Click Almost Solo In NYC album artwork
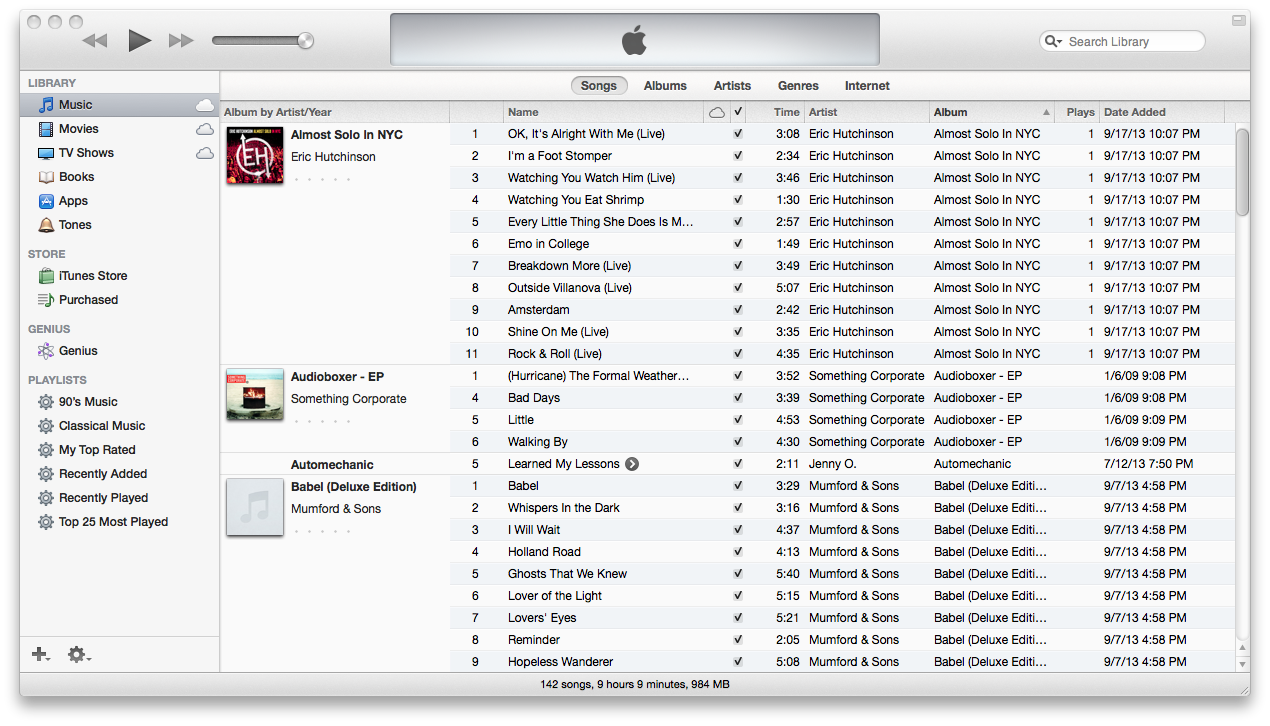 tap(255, 155)
